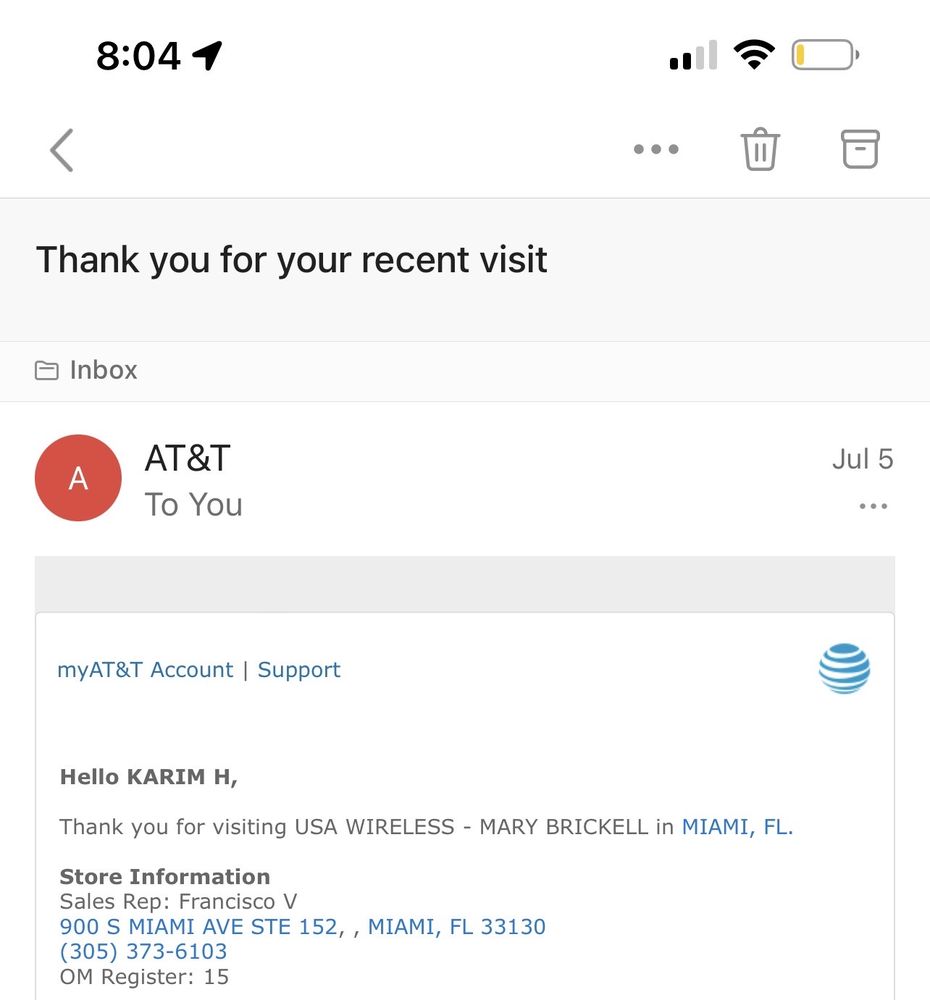
Task: Tap the AT&T globe logo in email
Action: pyautogui.click(x=844, y=668)
